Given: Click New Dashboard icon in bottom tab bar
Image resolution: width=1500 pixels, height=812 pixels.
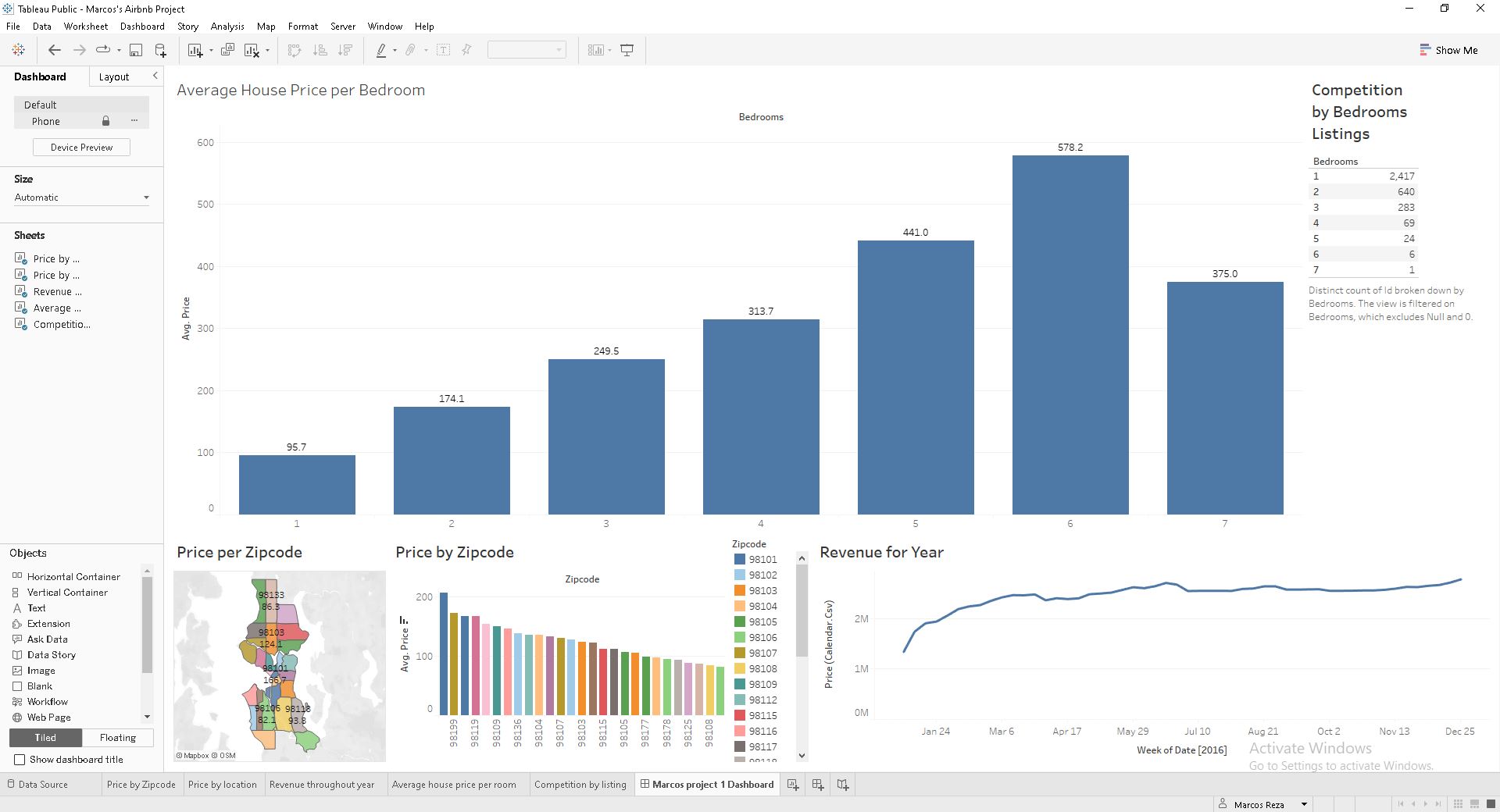Looking at the screenshot, I should (818, 785).
